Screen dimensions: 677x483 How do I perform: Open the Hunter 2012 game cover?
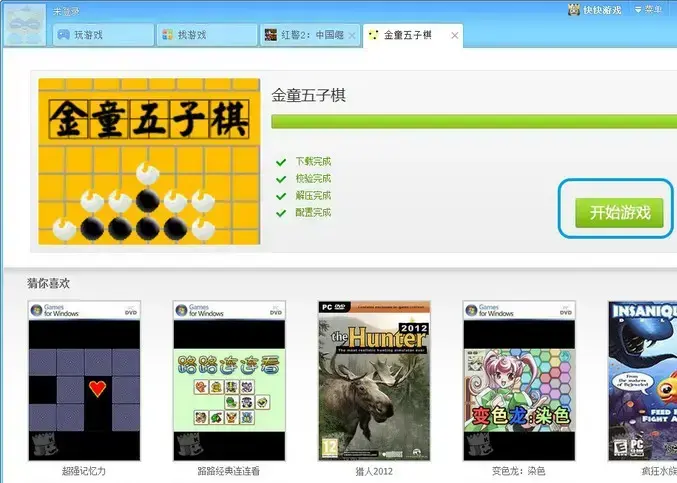374,381
